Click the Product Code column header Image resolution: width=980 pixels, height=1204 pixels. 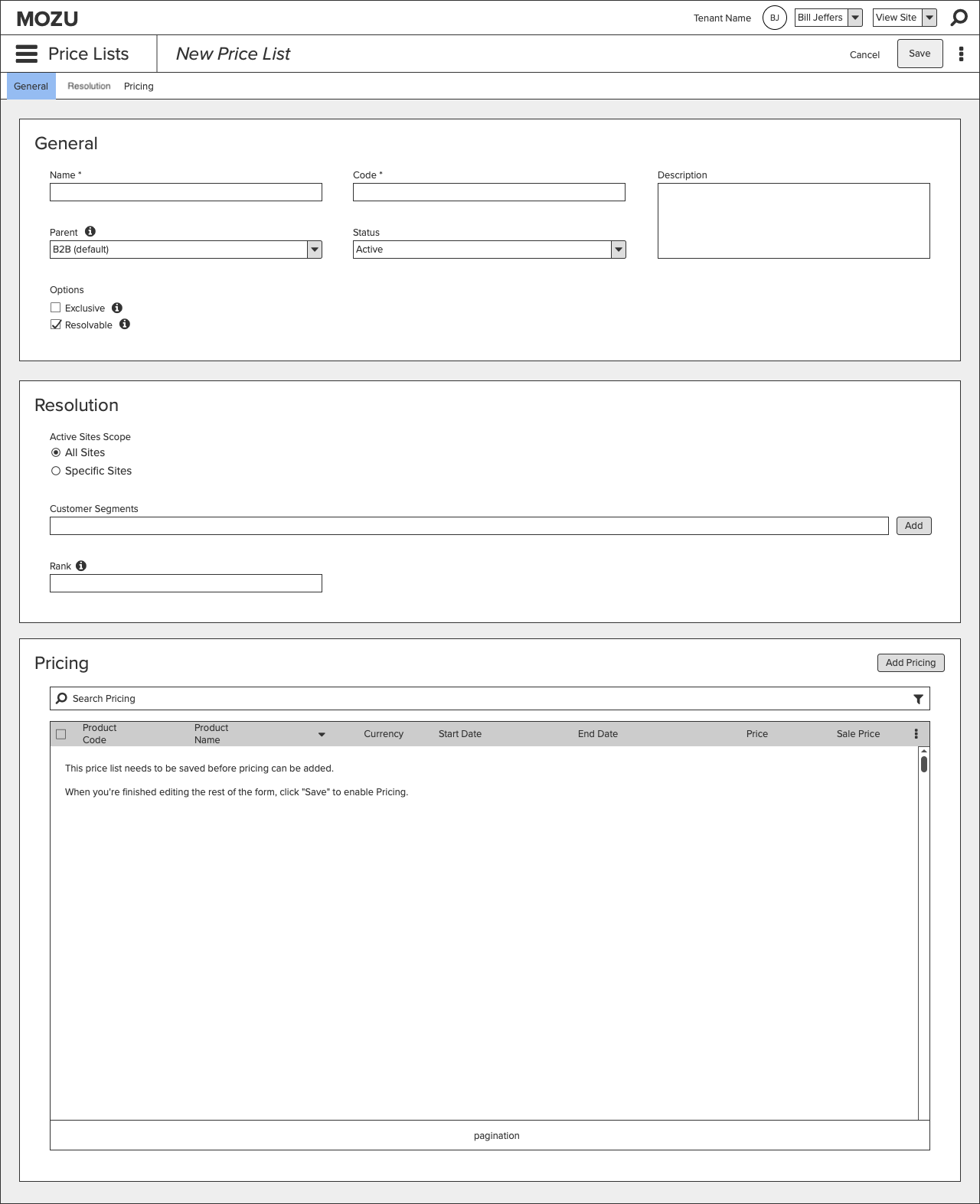pyautogui.click(x=100, y=733)
